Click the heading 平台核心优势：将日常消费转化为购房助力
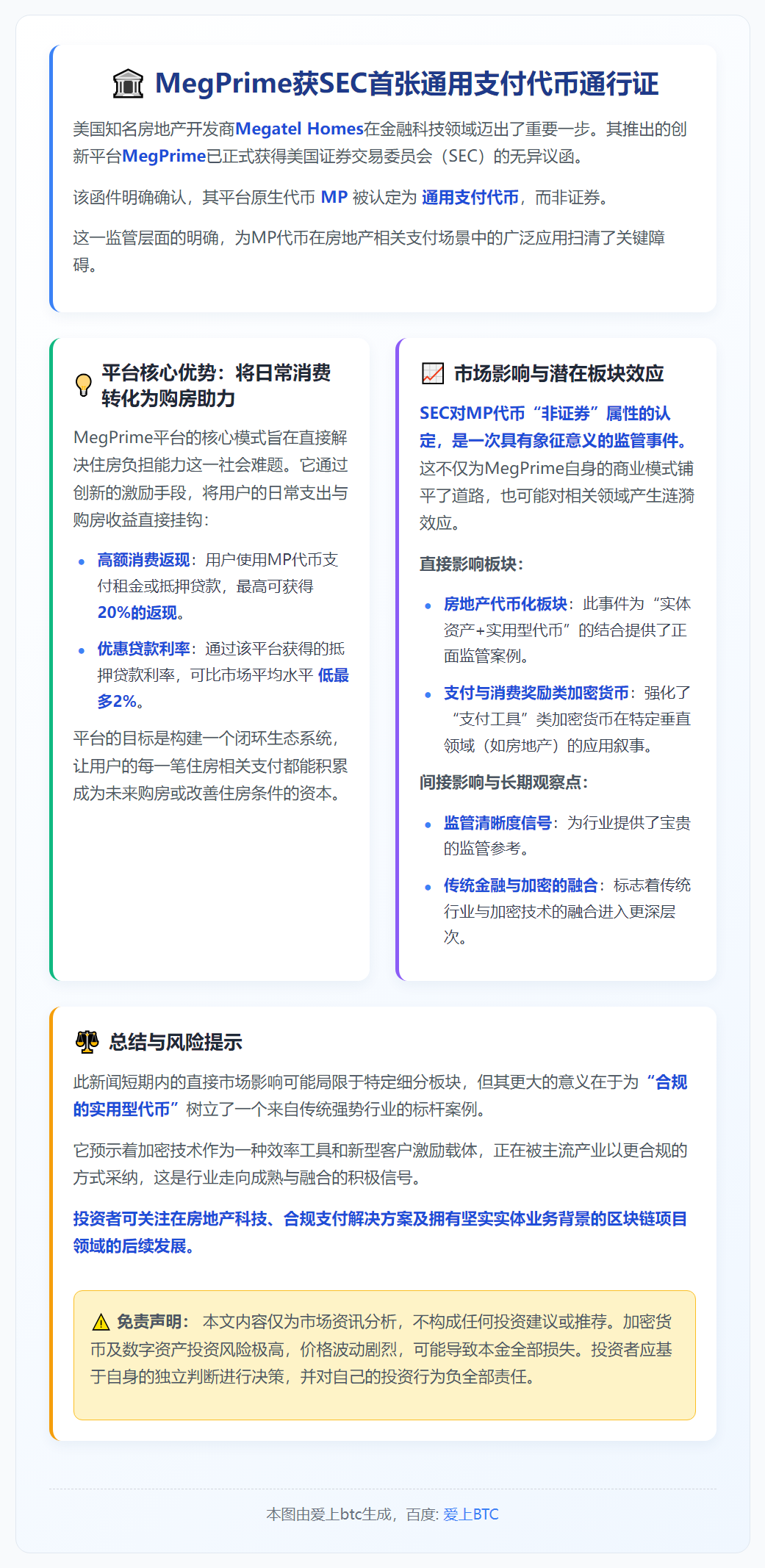Screen dimensions: 765x1568 coord(216,386)
